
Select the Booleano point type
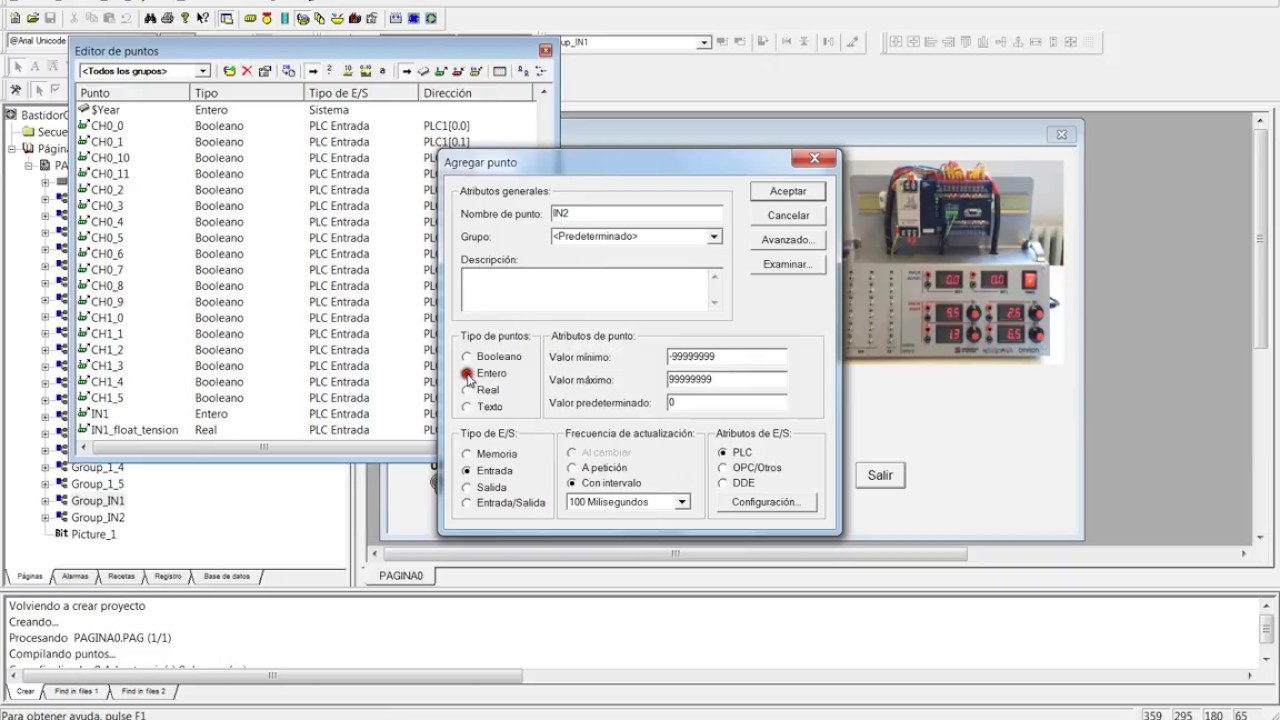(467, 357)
